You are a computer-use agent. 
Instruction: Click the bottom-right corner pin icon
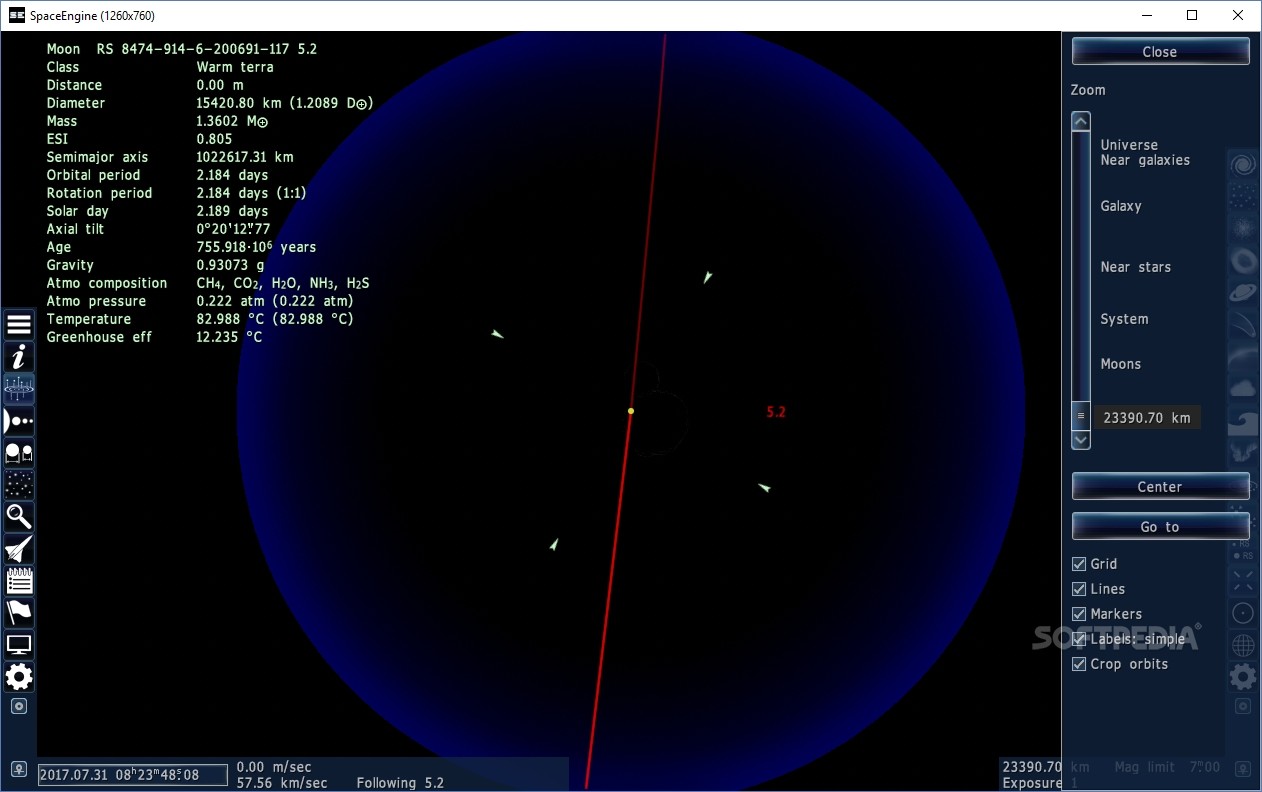[x=1243, y=770]
